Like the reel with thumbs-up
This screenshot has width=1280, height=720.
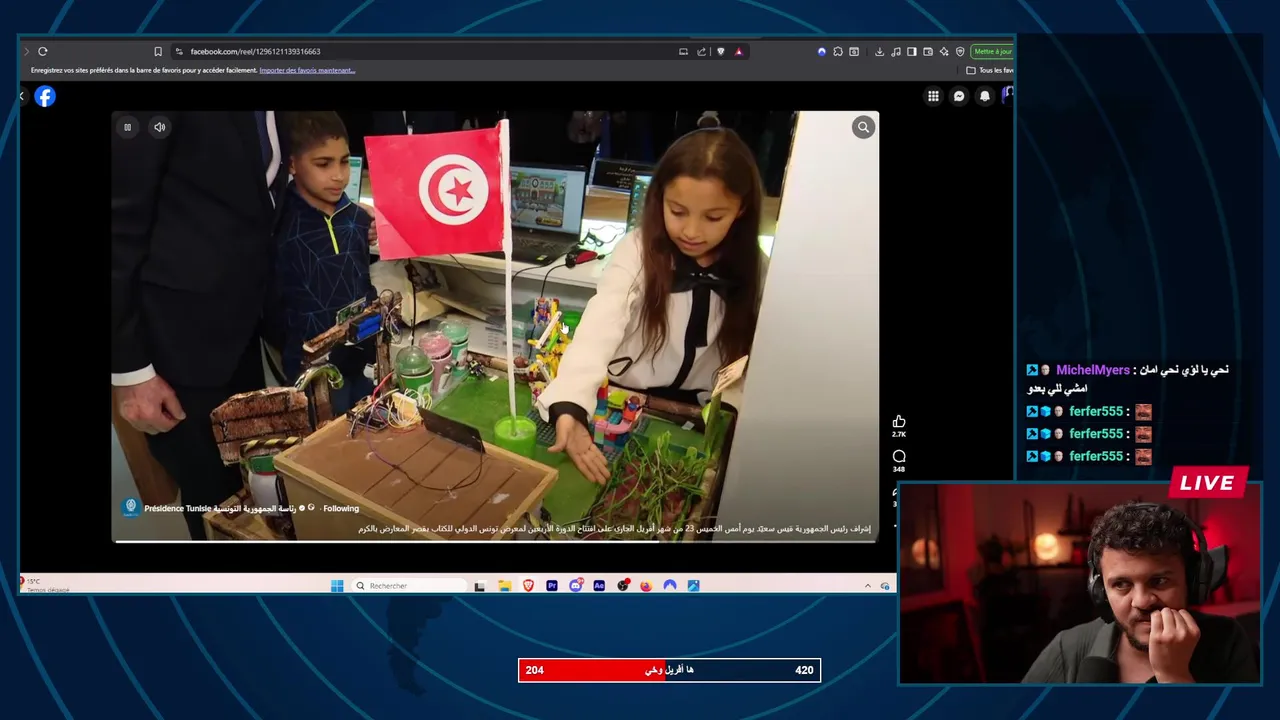899,422
